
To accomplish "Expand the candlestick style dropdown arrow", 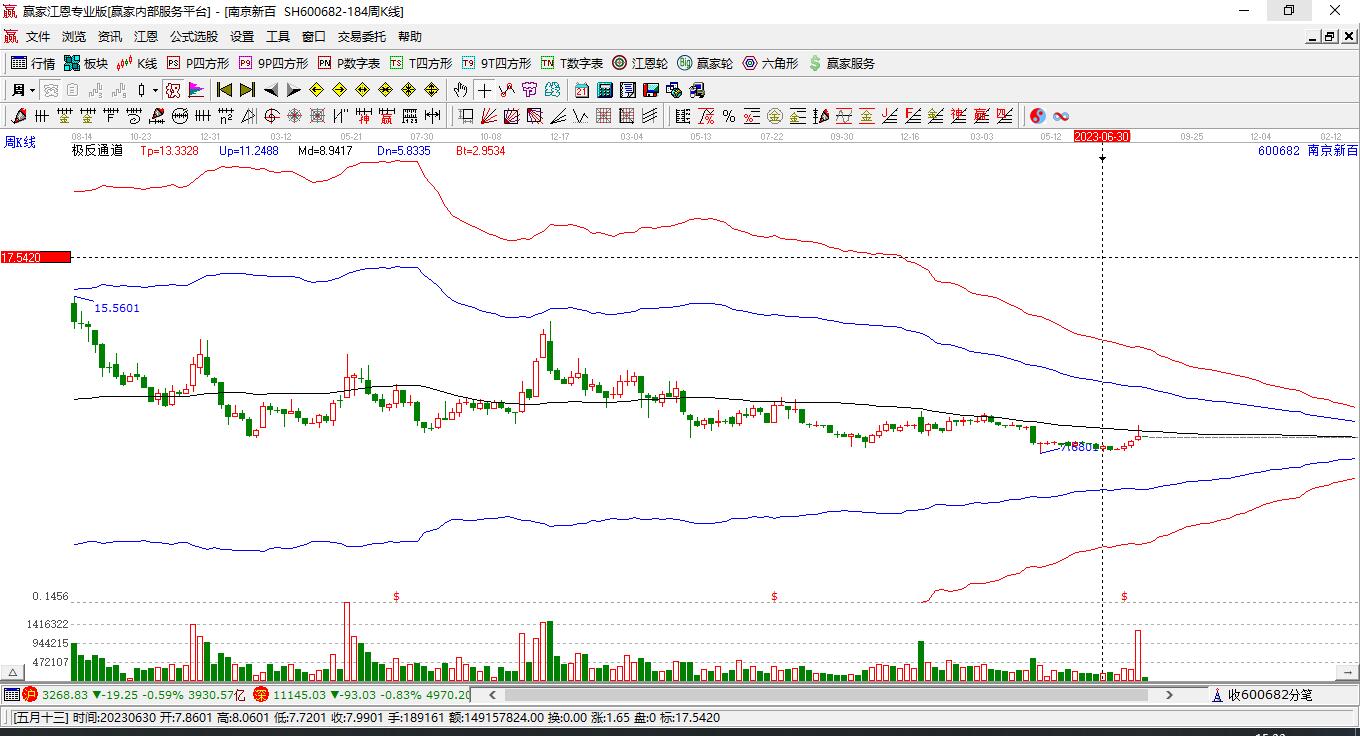I will [x=156, y=90].
